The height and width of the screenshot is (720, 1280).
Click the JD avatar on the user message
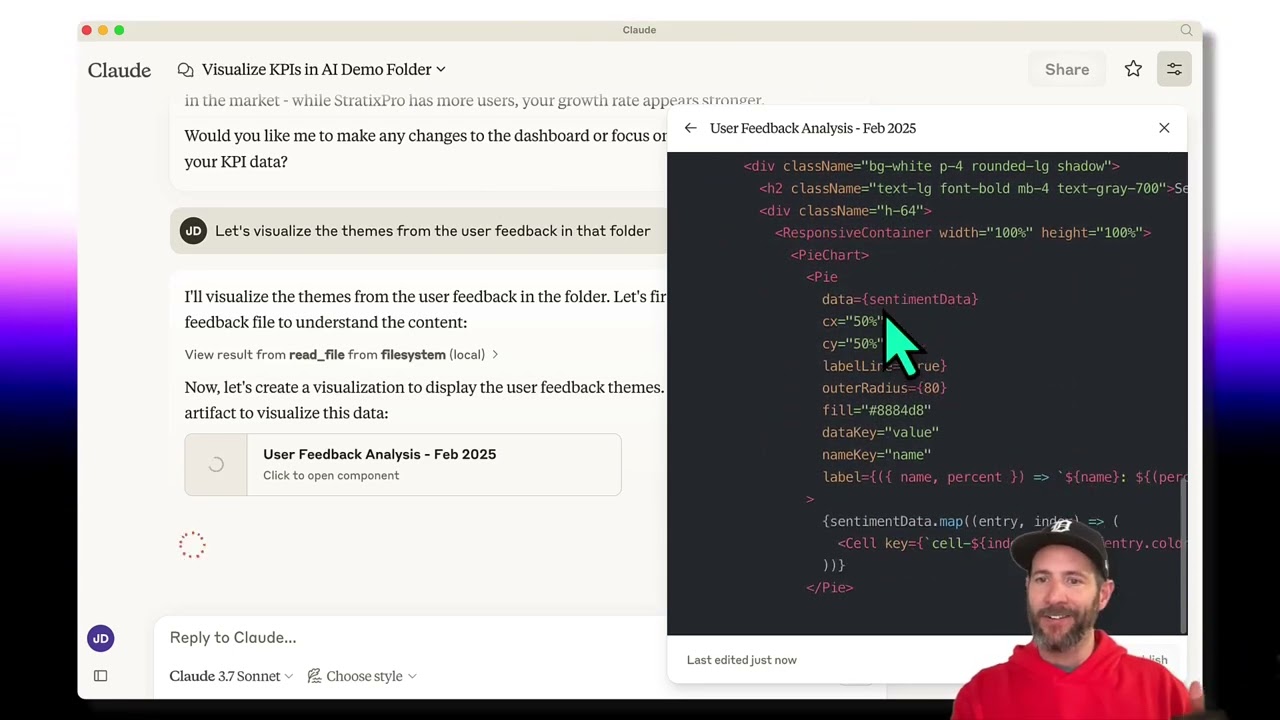(x=193, y=231)
